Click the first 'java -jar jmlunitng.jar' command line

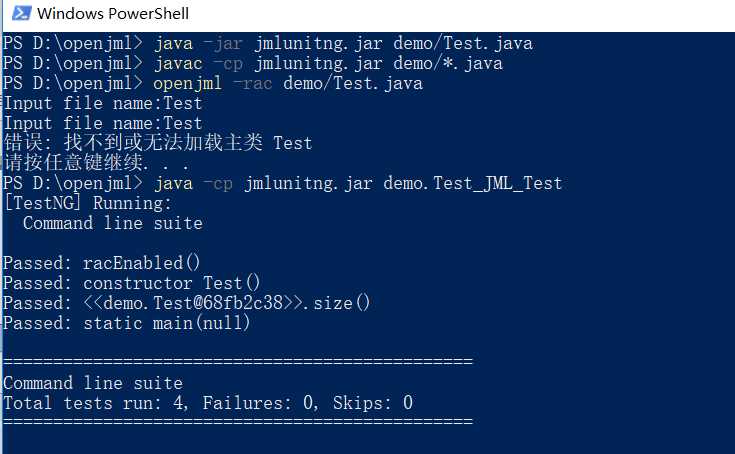[x=268, y=44]
